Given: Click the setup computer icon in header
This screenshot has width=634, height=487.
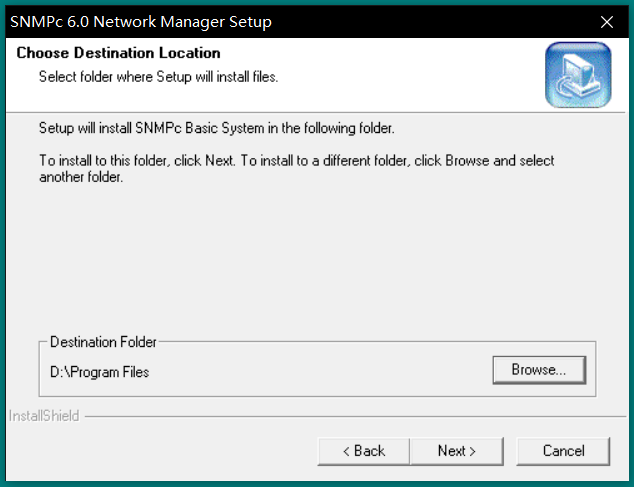Looking at the screenshot, I should (x=577, y=75).
